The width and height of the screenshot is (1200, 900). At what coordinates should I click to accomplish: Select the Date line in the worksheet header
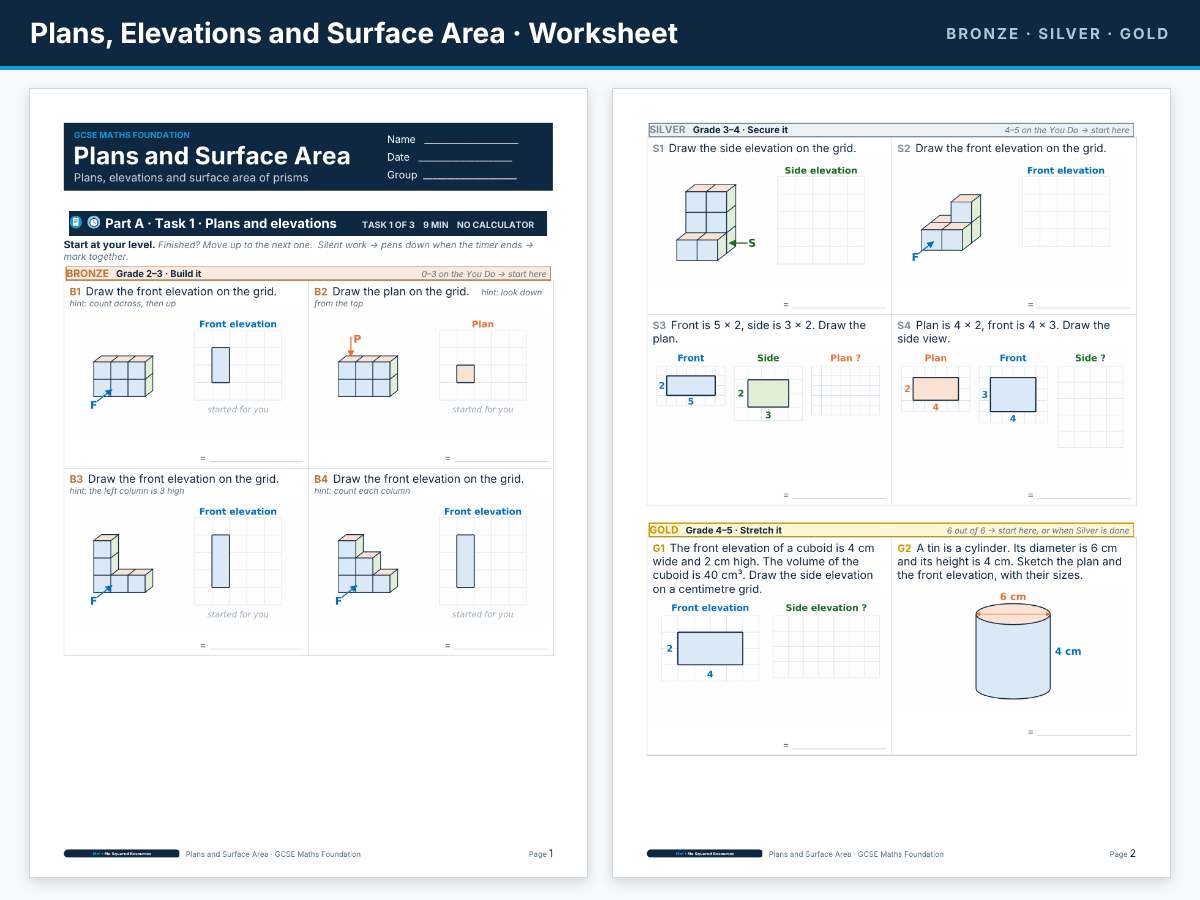pyautogui.click(x=465, y=158)
